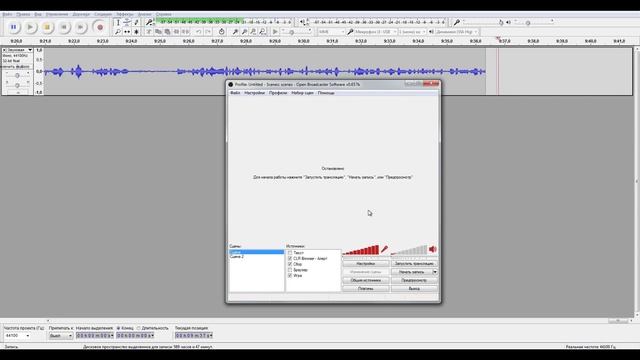
Task: Open the recording channels dropdown
Action: pos(412,31)
